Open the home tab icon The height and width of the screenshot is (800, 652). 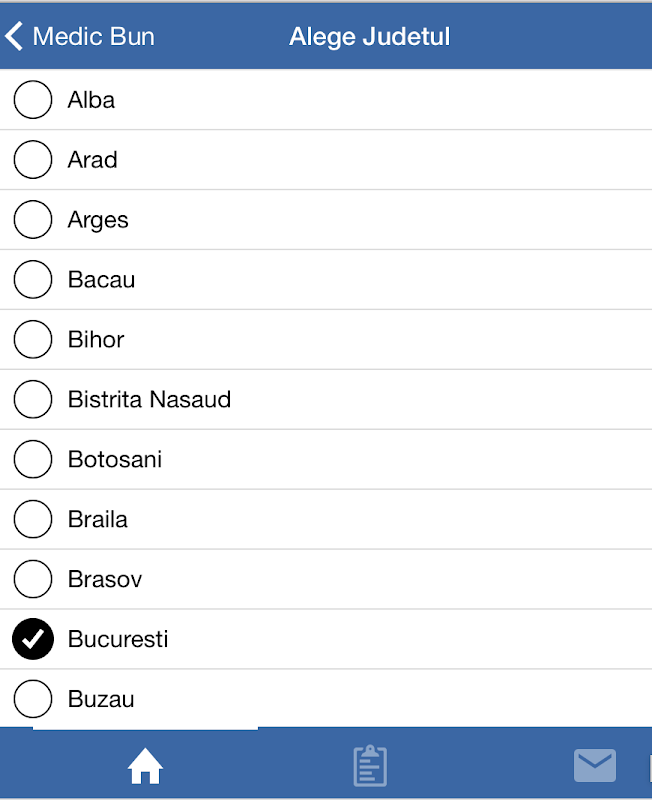tap(145, 767)
